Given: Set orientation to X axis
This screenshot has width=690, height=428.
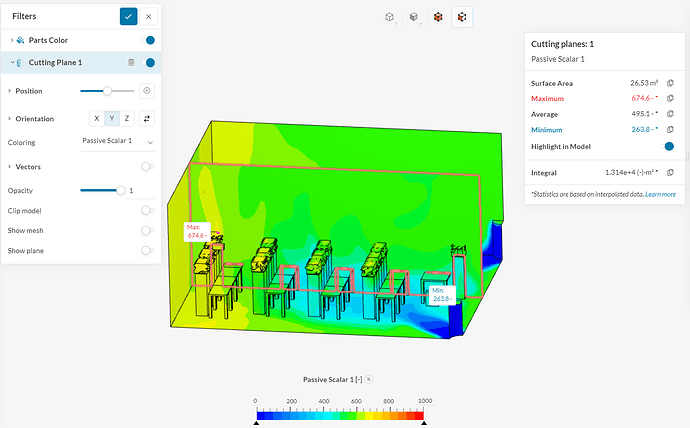Looking at the screenshot, I should 97,118.
